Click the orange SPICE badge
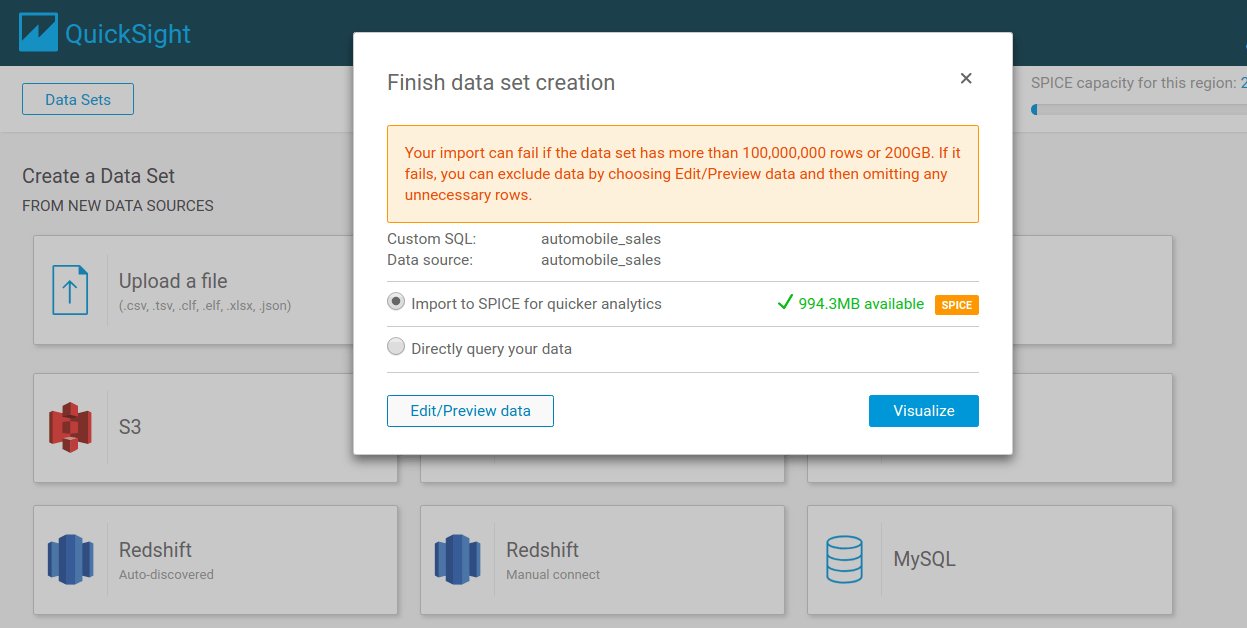Screen dimensions: 1247x628 [x=956, y=305]
